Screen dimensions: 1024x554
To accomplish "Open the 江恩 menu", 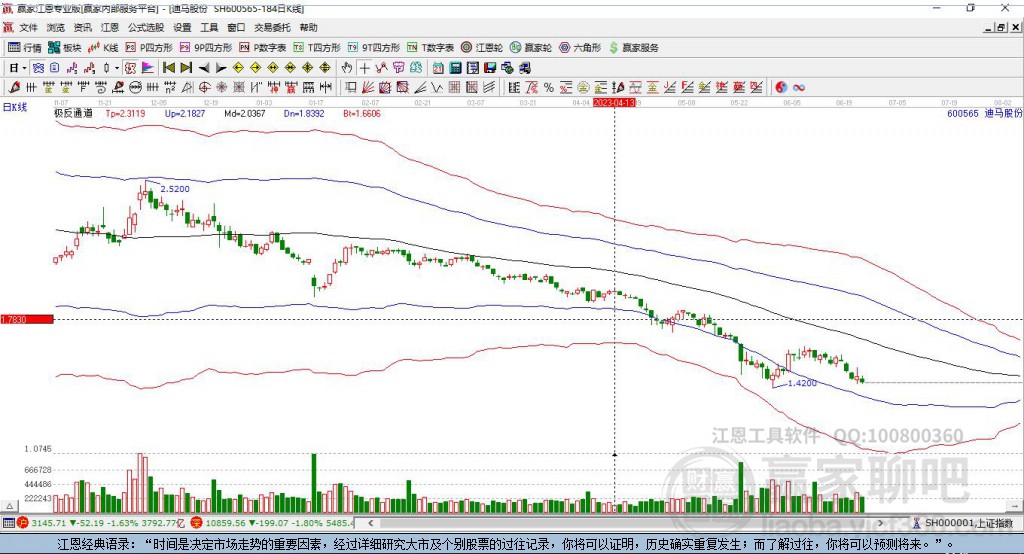I will (110, 27).
